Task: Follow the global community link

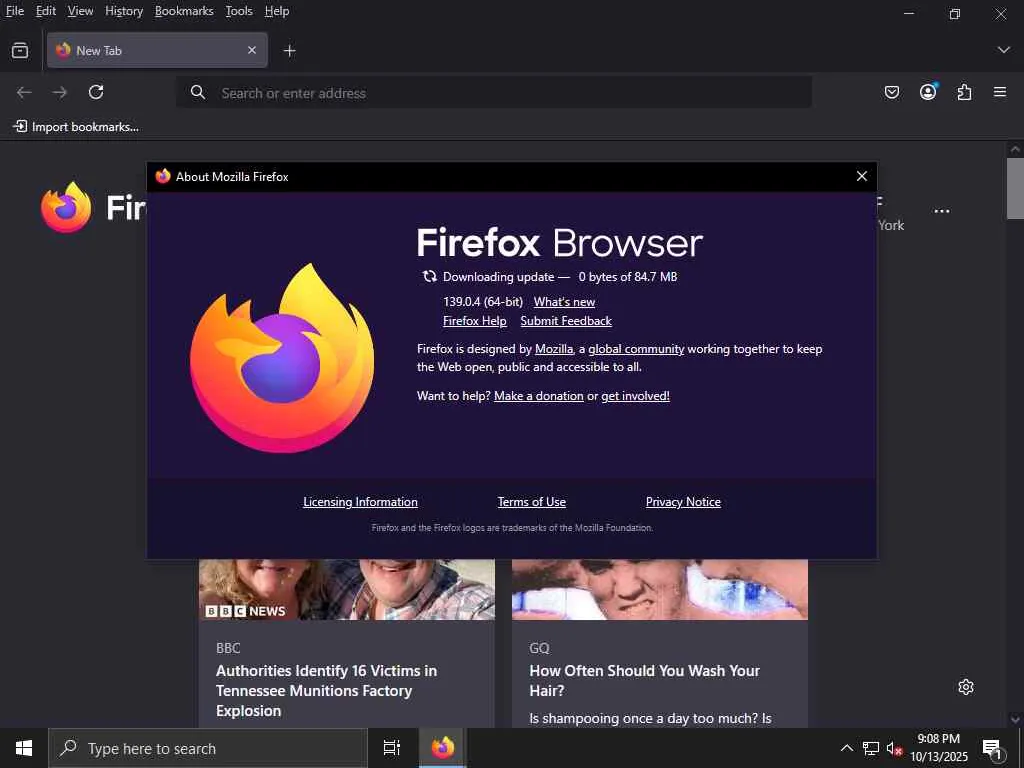Action: point(636,349)
